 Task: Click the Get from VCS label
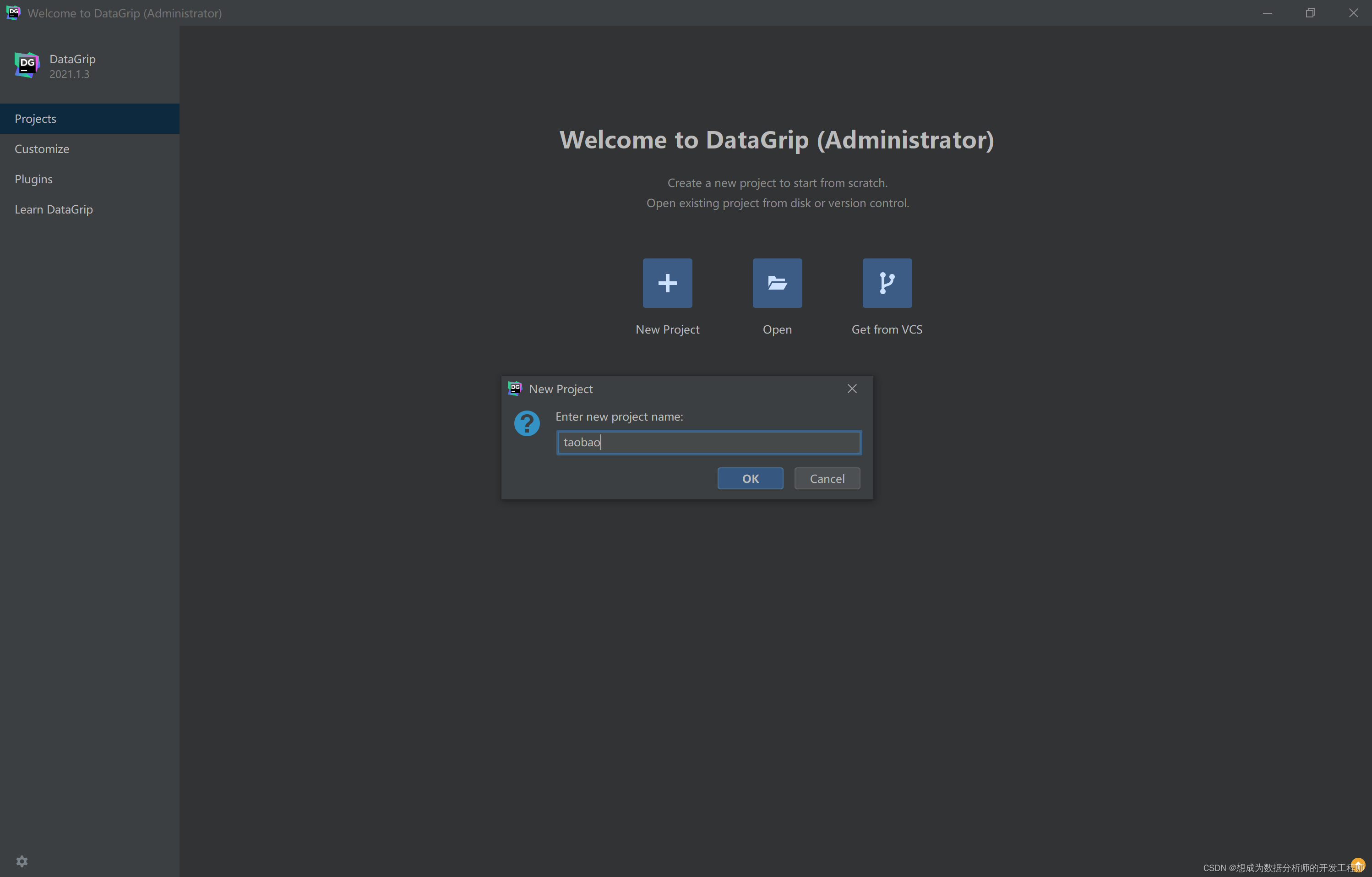(887, 329)
